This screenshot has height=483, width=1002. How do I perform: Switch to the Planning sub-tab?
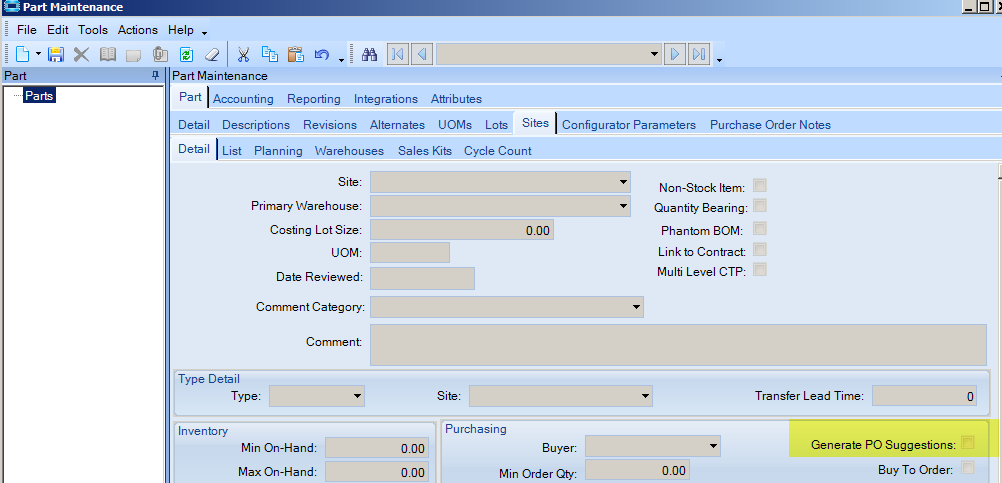[x=278, y=151]
